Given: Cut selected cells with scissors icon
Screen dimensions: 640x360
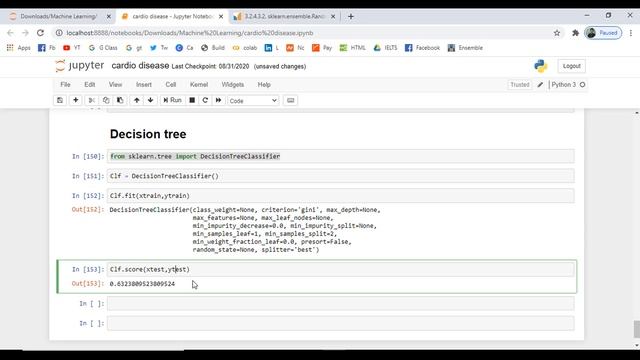Looking at the screenshot, I should click(x=91, y=100).
